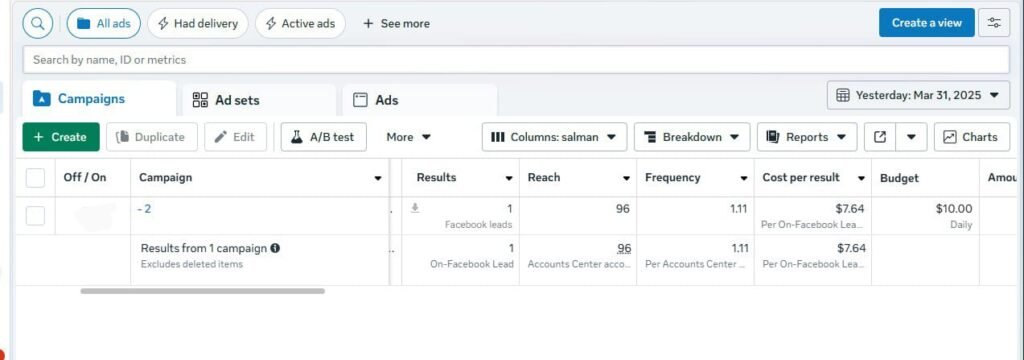Tick the select-all header checkbox
This screenshot has width=1024, height=360.
pyautogui.click(x=35, y=178)
